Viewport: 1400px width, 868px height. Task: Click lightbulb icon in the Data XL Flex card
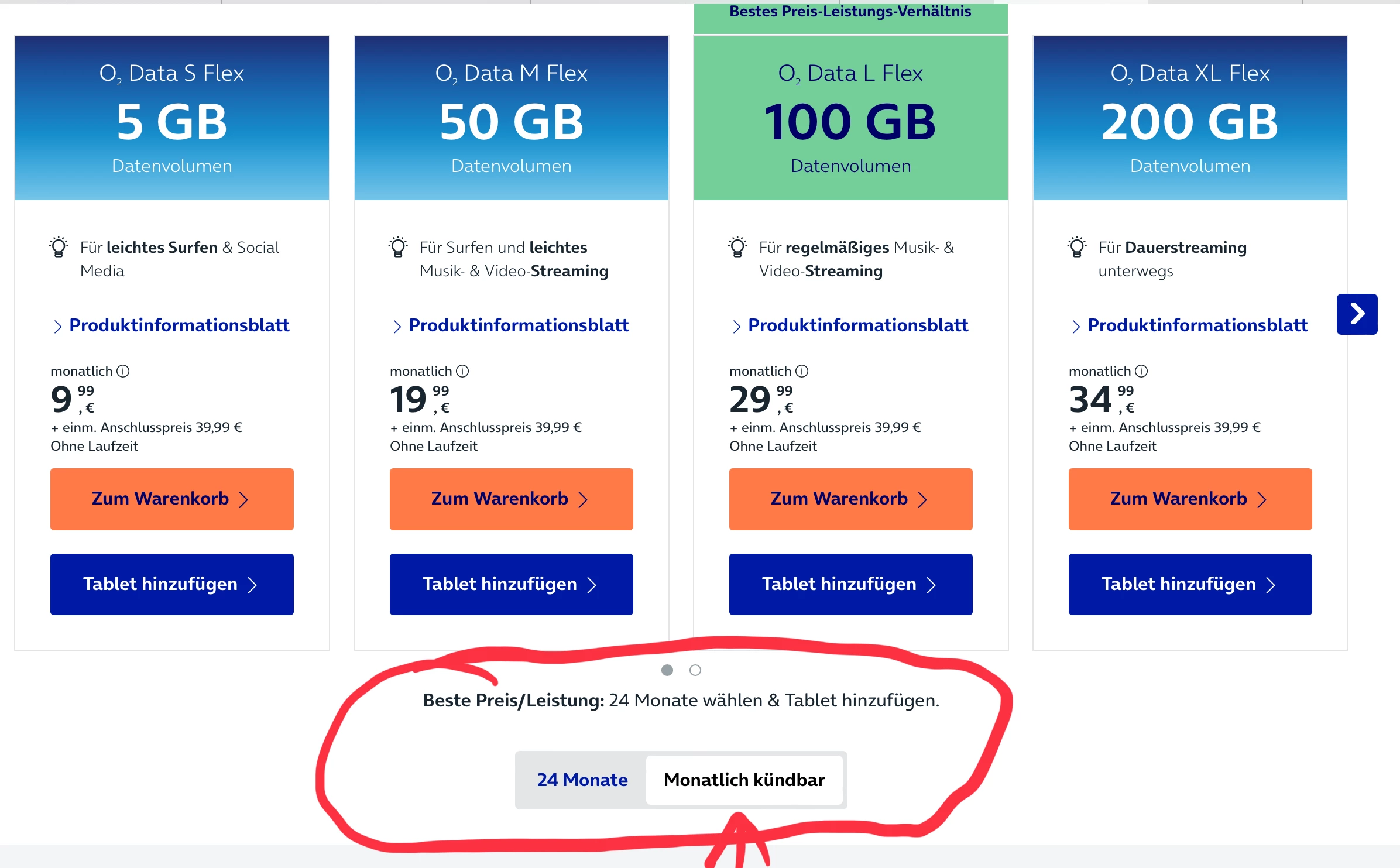[1077, 247]
